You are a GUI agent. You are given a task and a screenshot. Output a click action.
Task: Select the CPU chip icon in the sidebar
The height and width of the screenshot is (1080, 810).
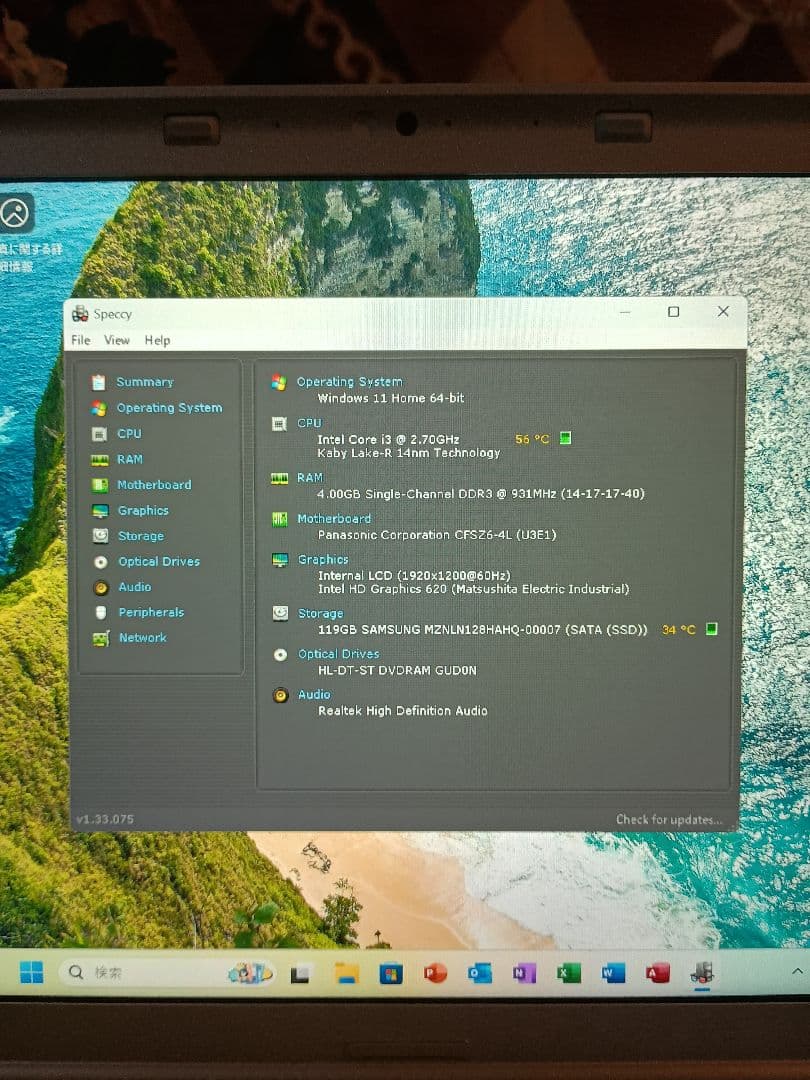(x=99, y=434)
